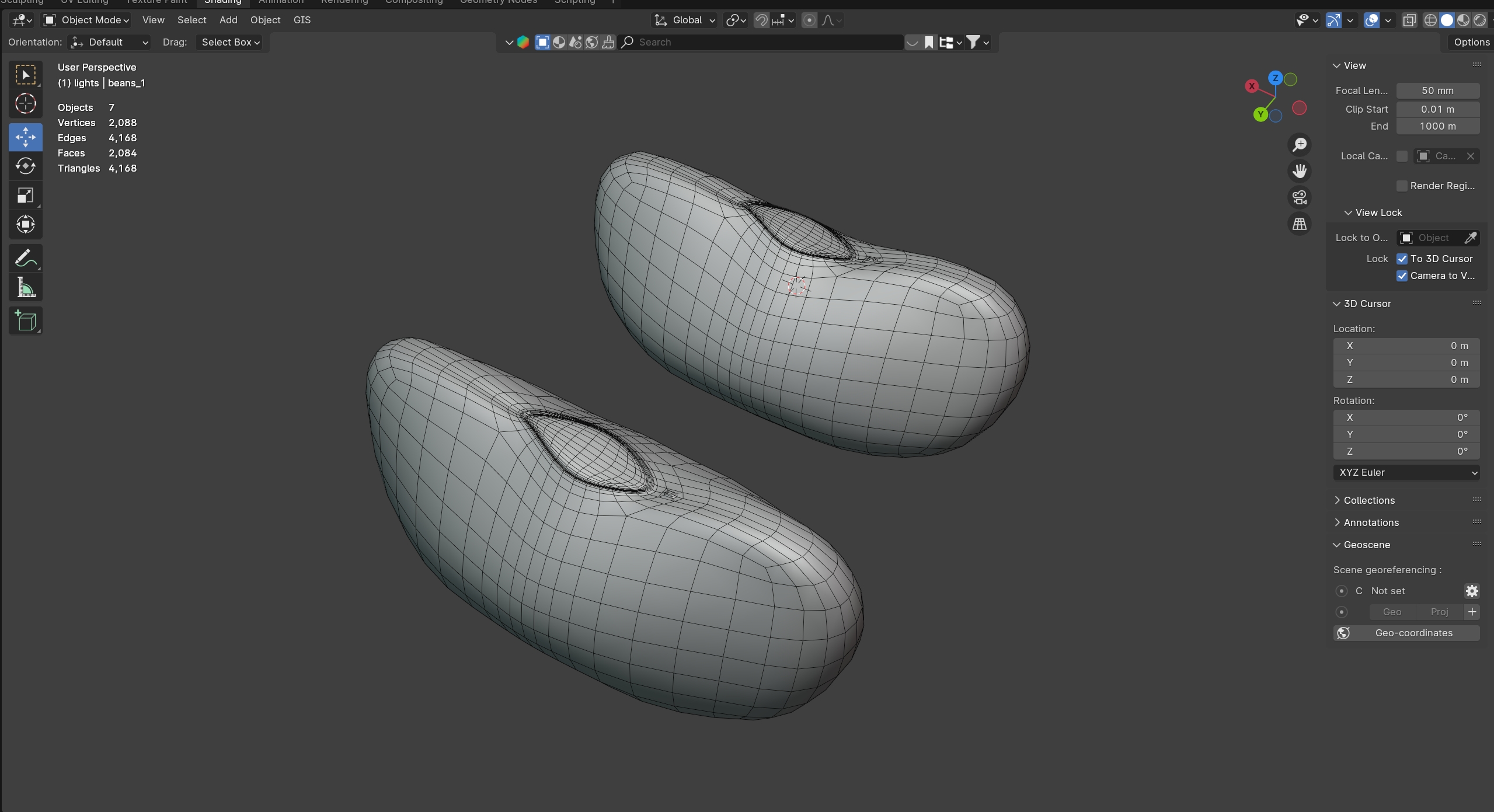1494x812 pixels.
Task: Open the GIS menu
Action: (302, 20)
